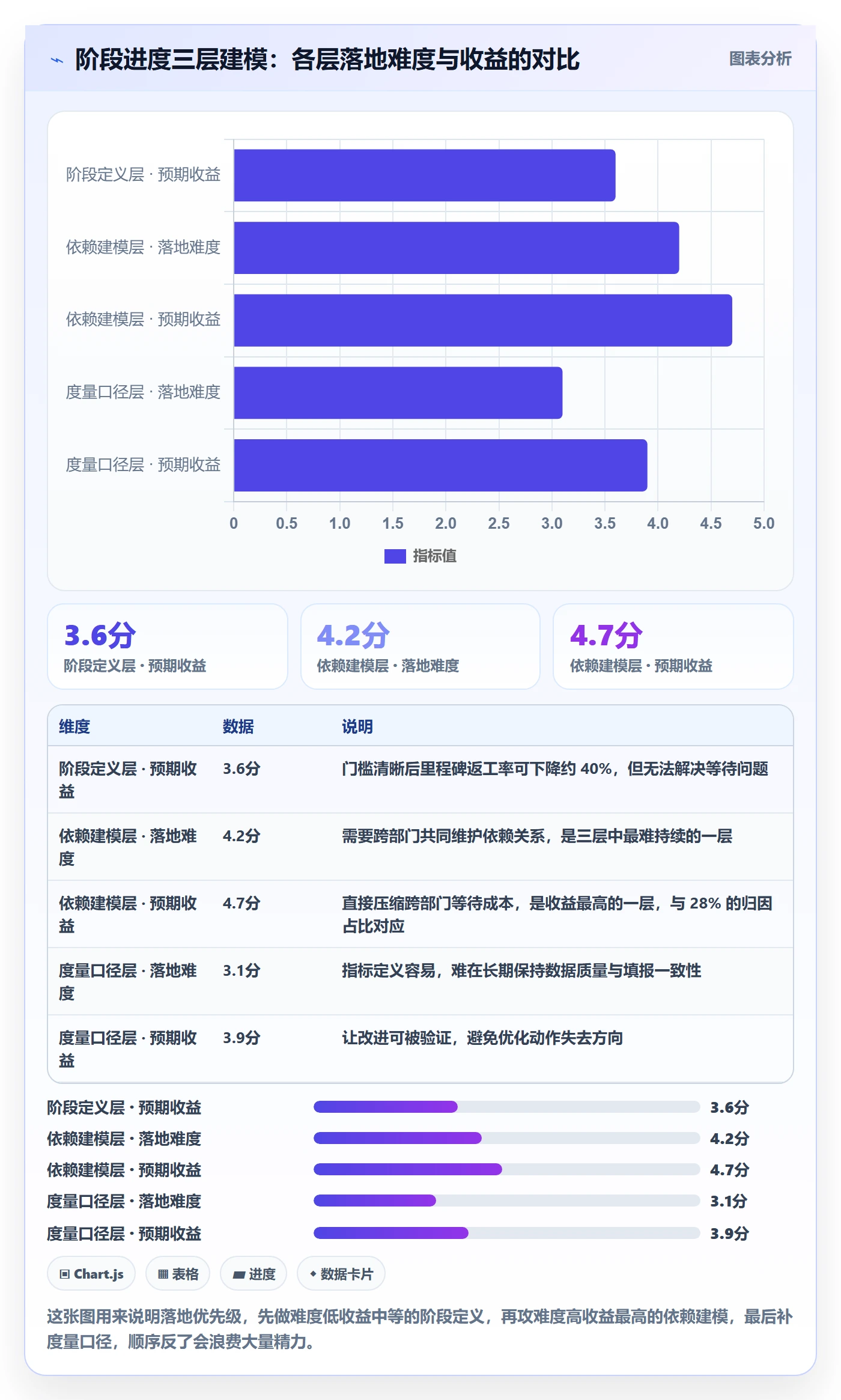Image resolution: width=841 pixels, height=1400 pixels.
Task: Click description 指标定义容易
Action: tap(521, 970)
